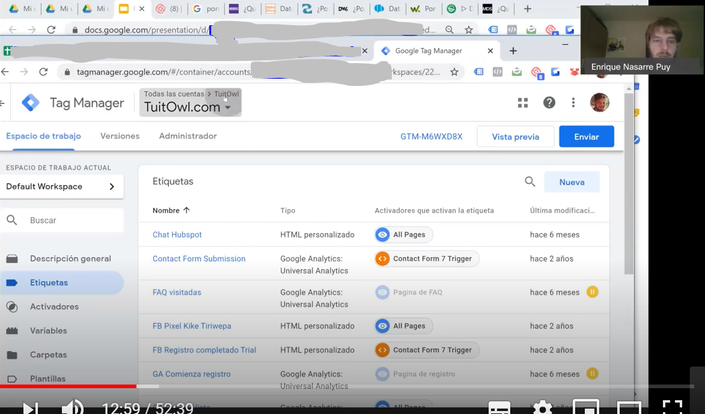The height and width of the screenshot is (414, 705).
Task: Click Contact Form 7 Trigger on Contact Form Submission row
Action: click(x=427, y=258)
